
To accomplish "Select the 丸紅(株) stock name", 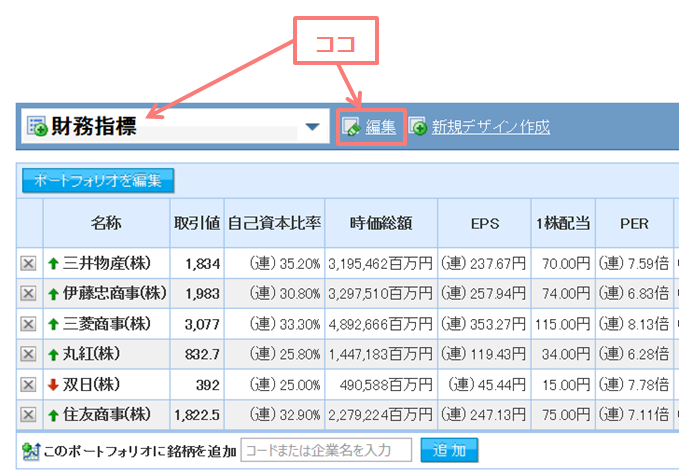I will pyautogui.click(x=91, y=354).
